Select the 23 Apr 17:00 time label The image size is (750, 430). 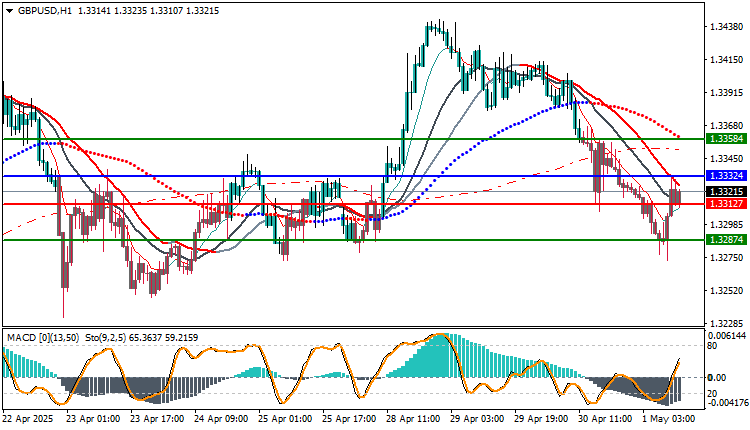(157, 419)
